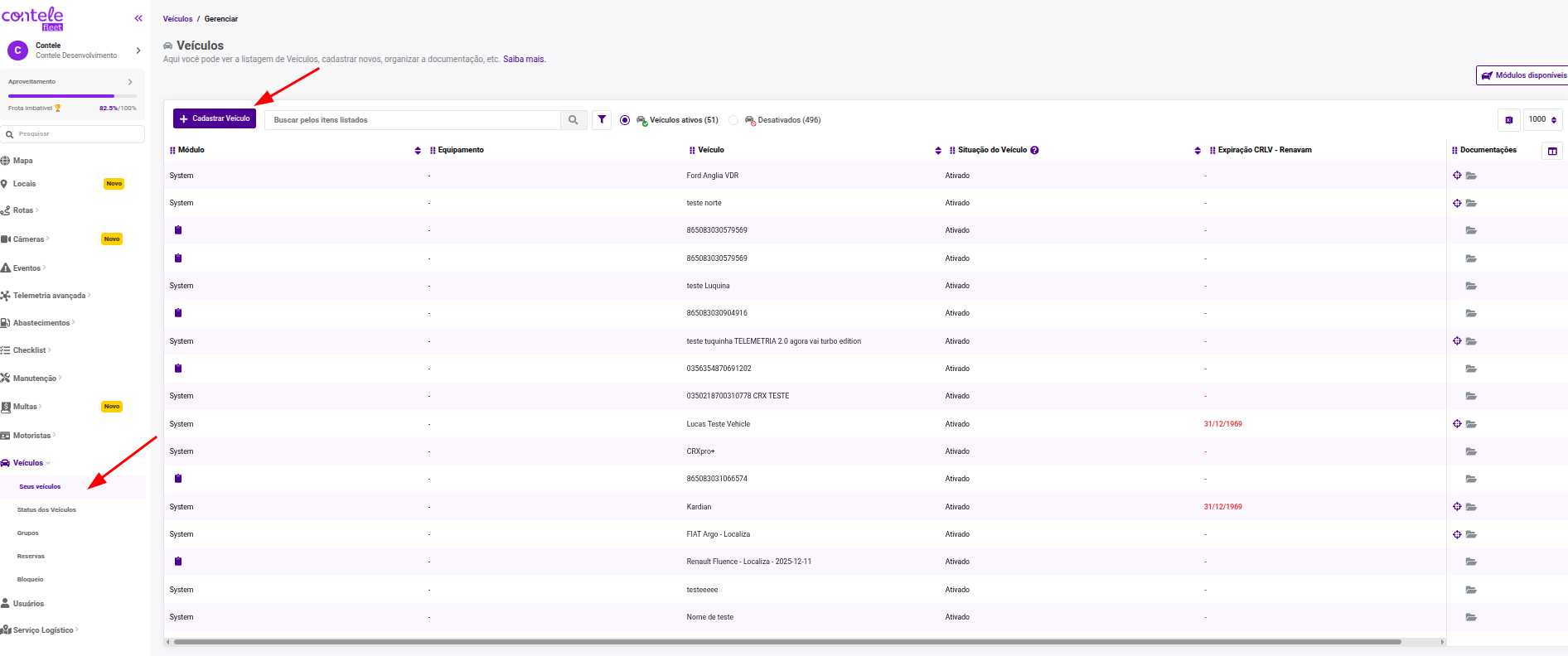The width and height of the screenshot is (1568, 656).
Task: Click the Veículos breadcrumb link
Action: click(x=177, y=19)
